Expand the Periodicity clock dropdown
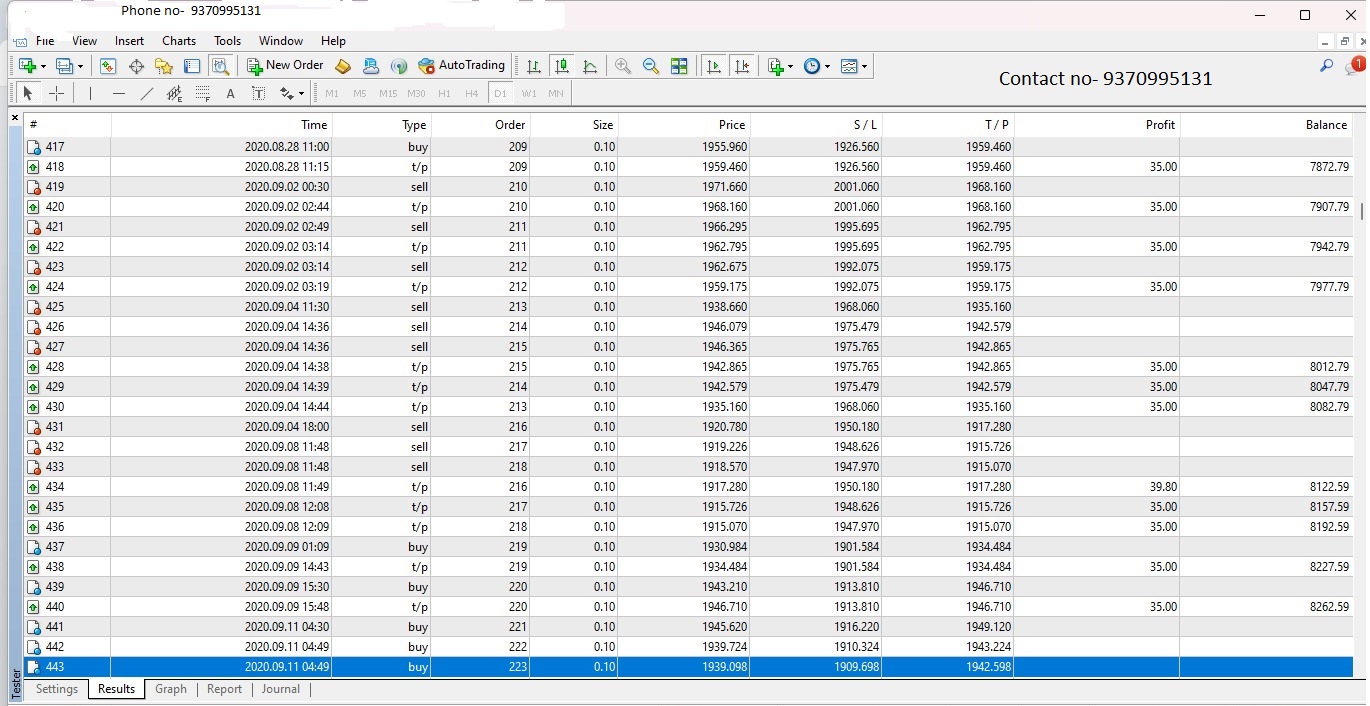This screenshot has width=1370, height=706. point(817,66)
